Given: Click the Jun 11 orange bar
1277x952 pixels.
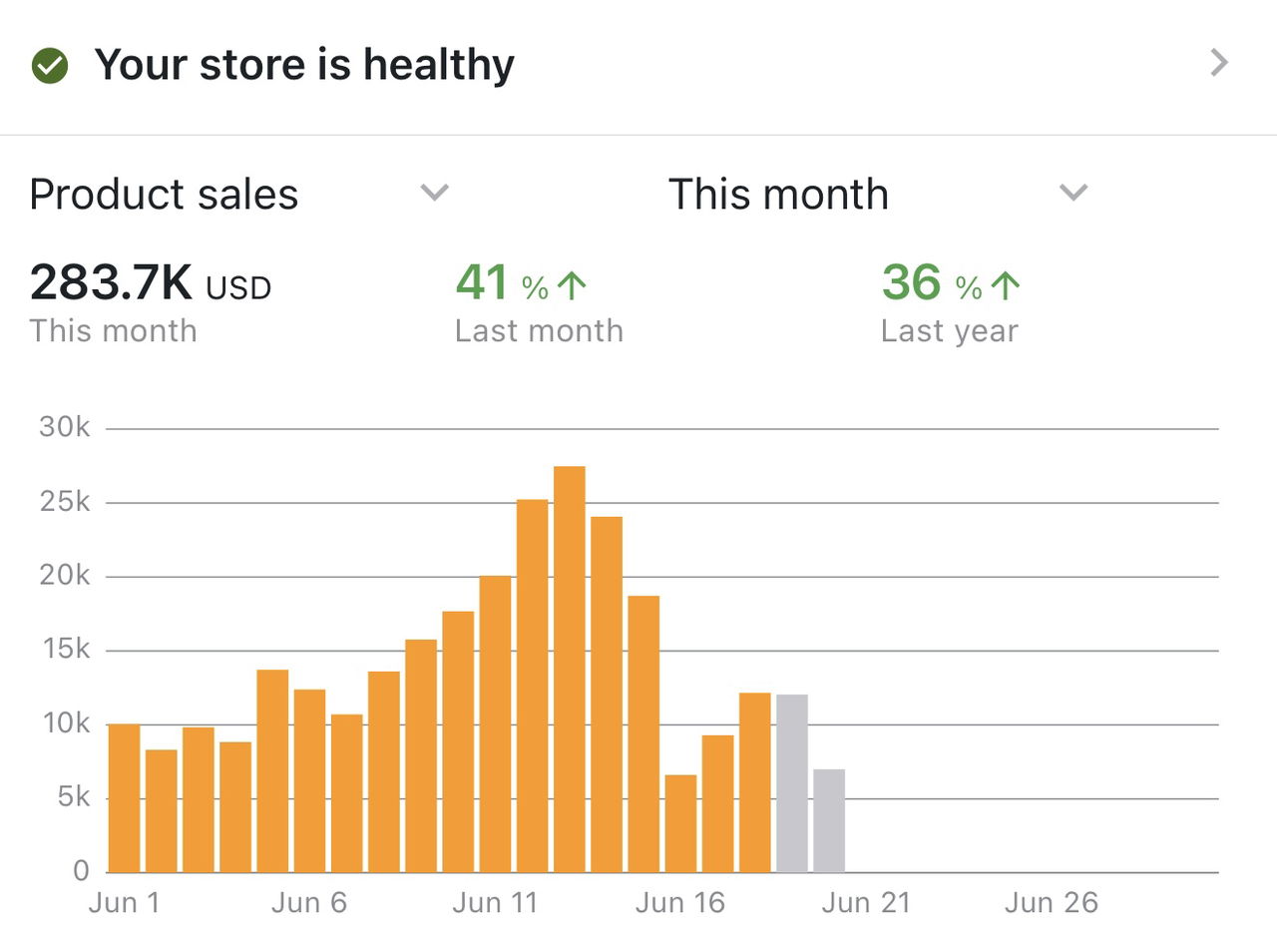Looking at the screenshot, I should 495,723.
